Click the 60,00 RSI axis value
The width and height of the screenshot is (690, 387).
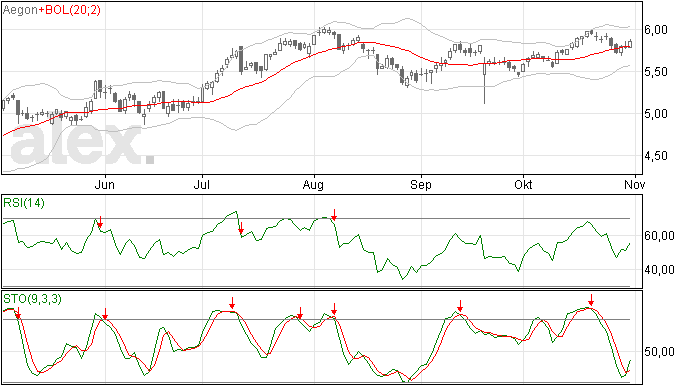(659, 236)
